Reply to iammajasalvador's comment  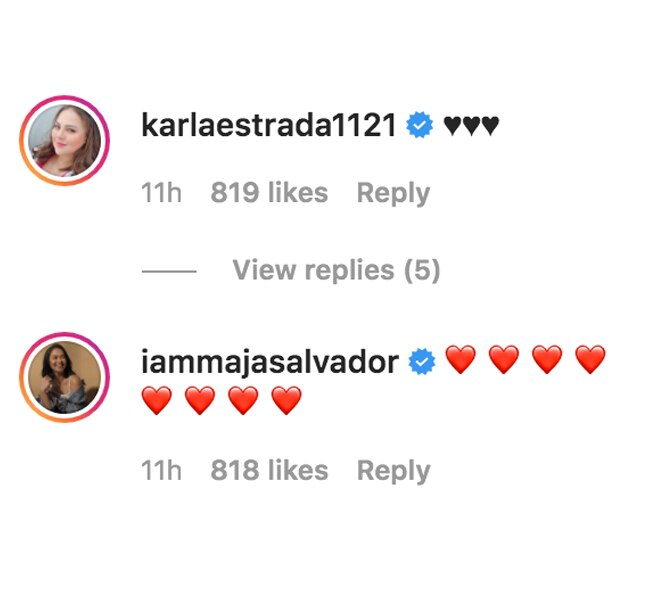tap(393, 471)
